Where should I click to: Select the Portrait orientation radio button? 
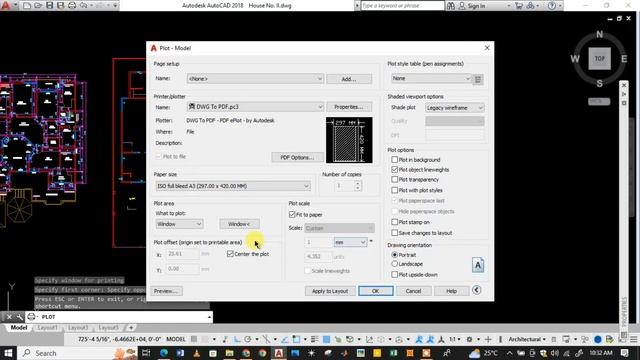click(395, 255)
